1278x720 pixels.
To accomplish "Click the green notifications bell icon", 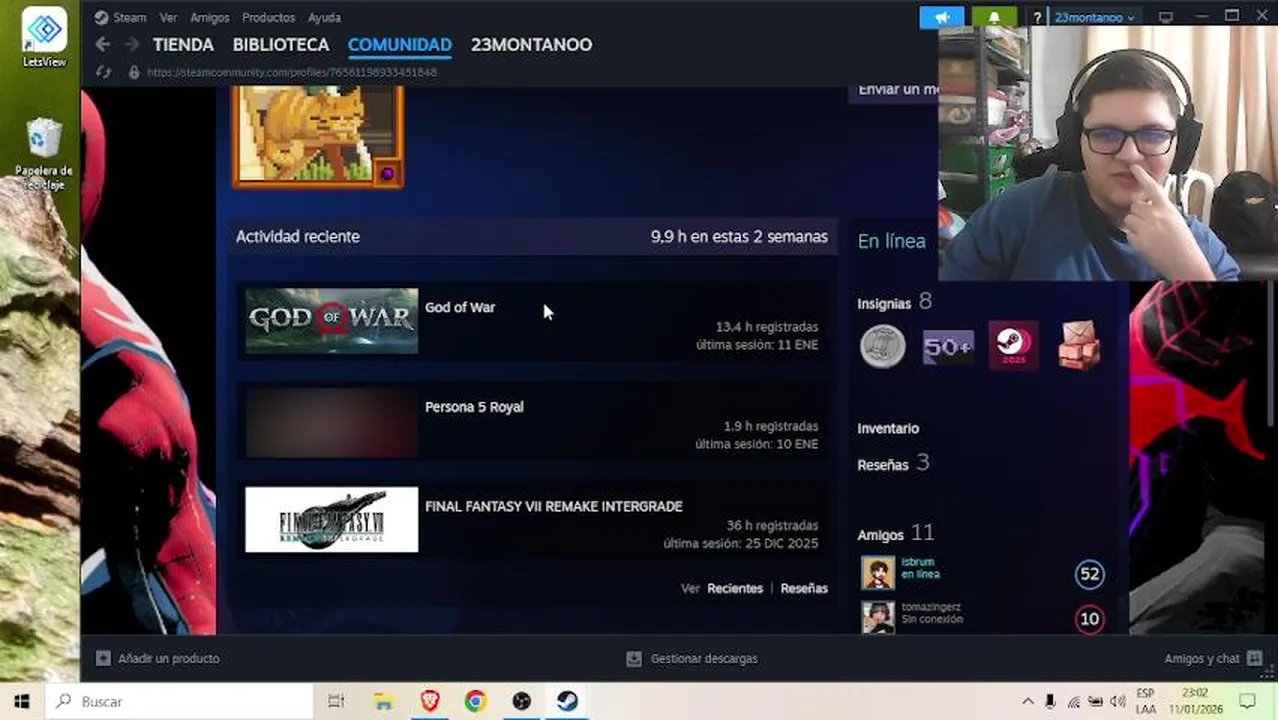I will coord(994,17).
